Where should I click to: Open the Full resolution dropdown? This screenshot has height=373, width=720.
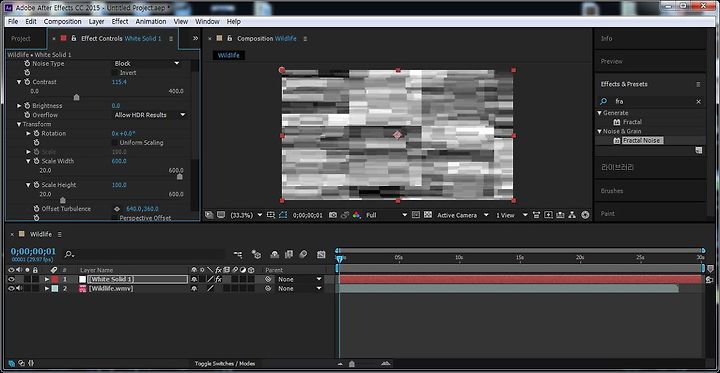tap(386, 215)
